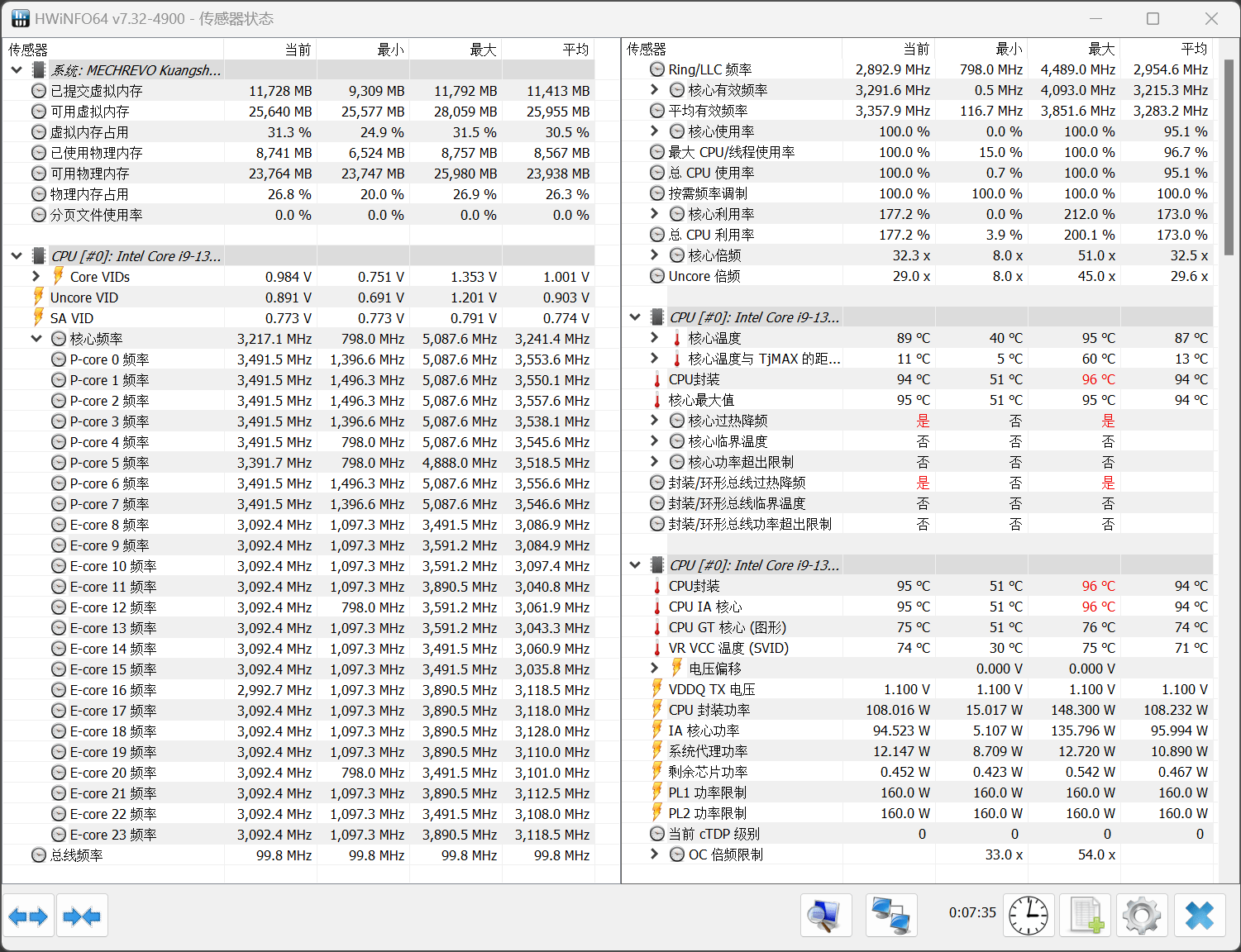Screen dimensions: 1241x952
Task: Start logging with the document plus icon
Action: coord(1086,916)
